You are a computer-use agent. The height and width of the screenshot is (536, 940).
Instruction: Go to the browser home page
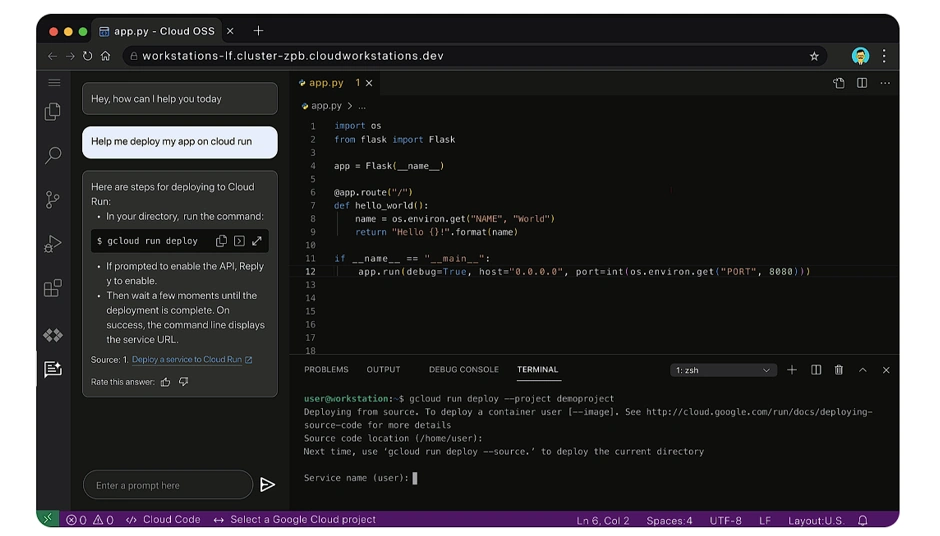tap(106, 56)
